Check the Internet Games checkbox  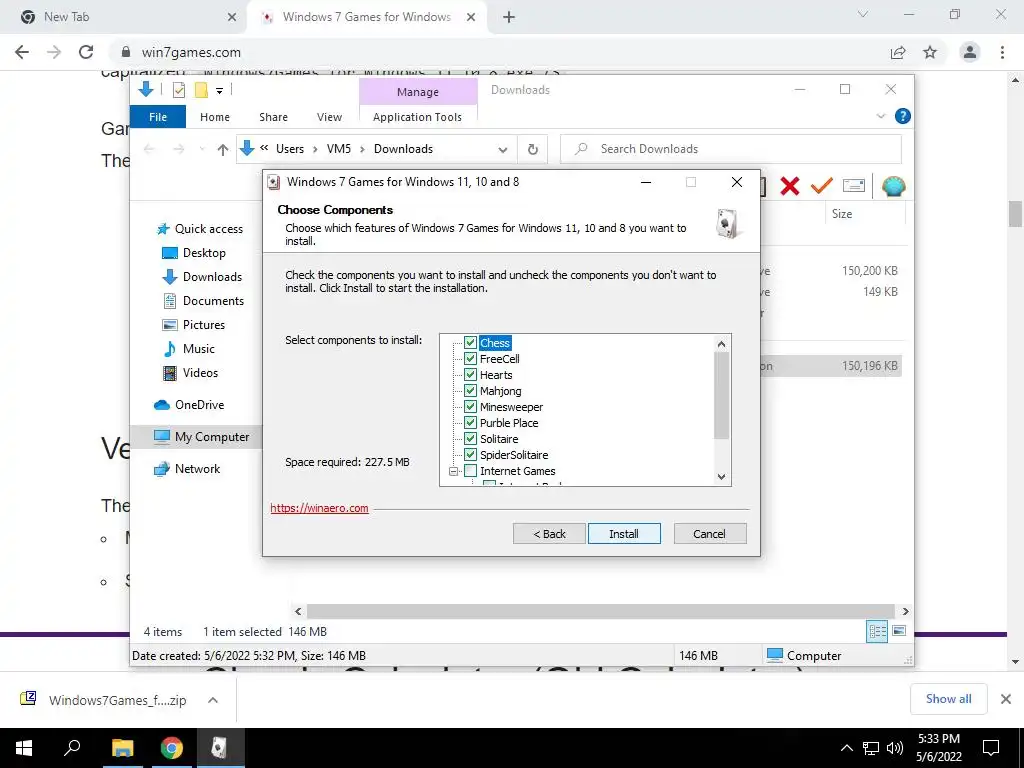pos(470,471)
